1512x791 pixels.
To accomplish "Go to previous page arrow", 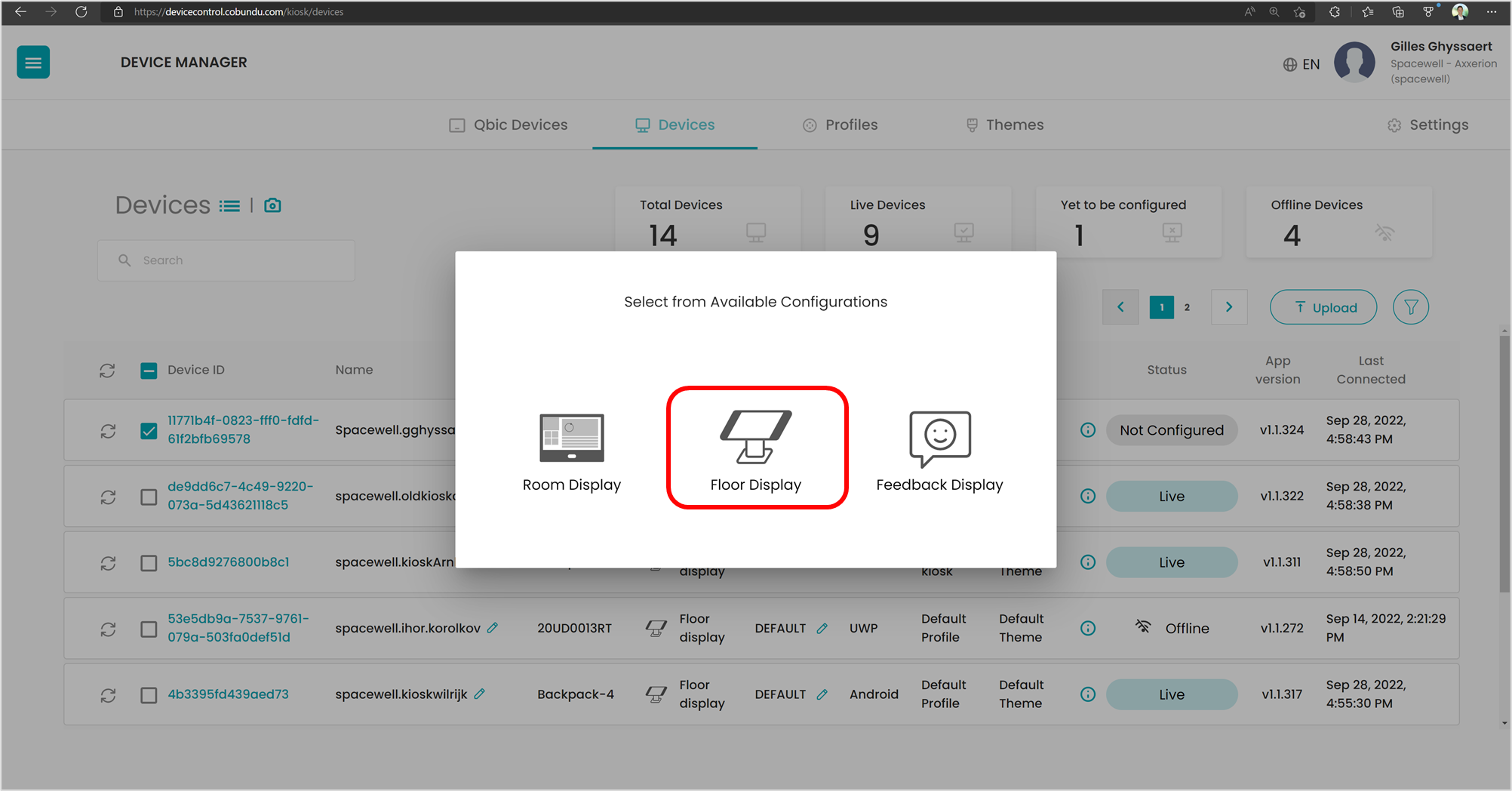I will tap(1120, 307).
